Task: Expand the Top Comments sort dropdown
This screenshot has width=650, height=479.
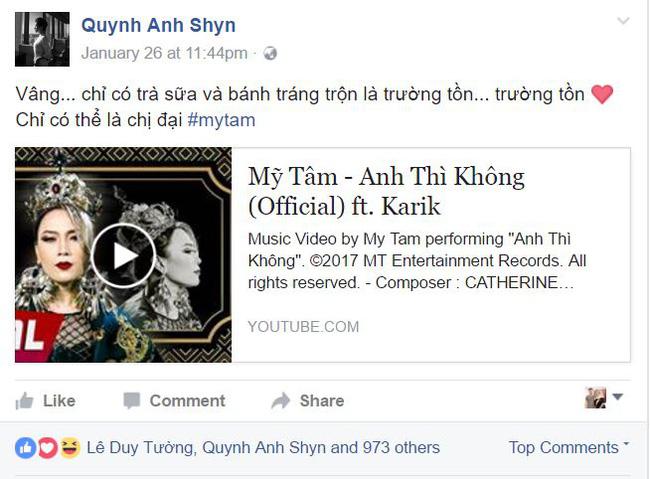Action: [x=569, y=447]
